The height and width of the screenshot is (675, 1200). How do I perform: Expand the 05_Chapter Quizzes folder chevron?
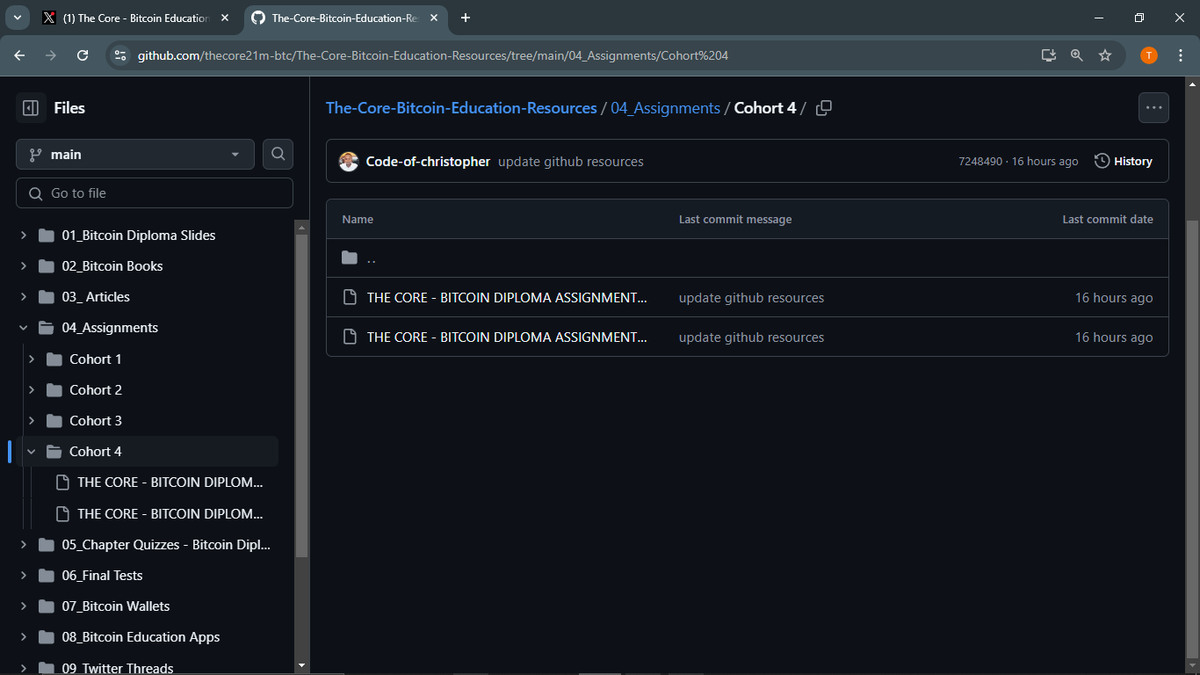pos(23,545)
